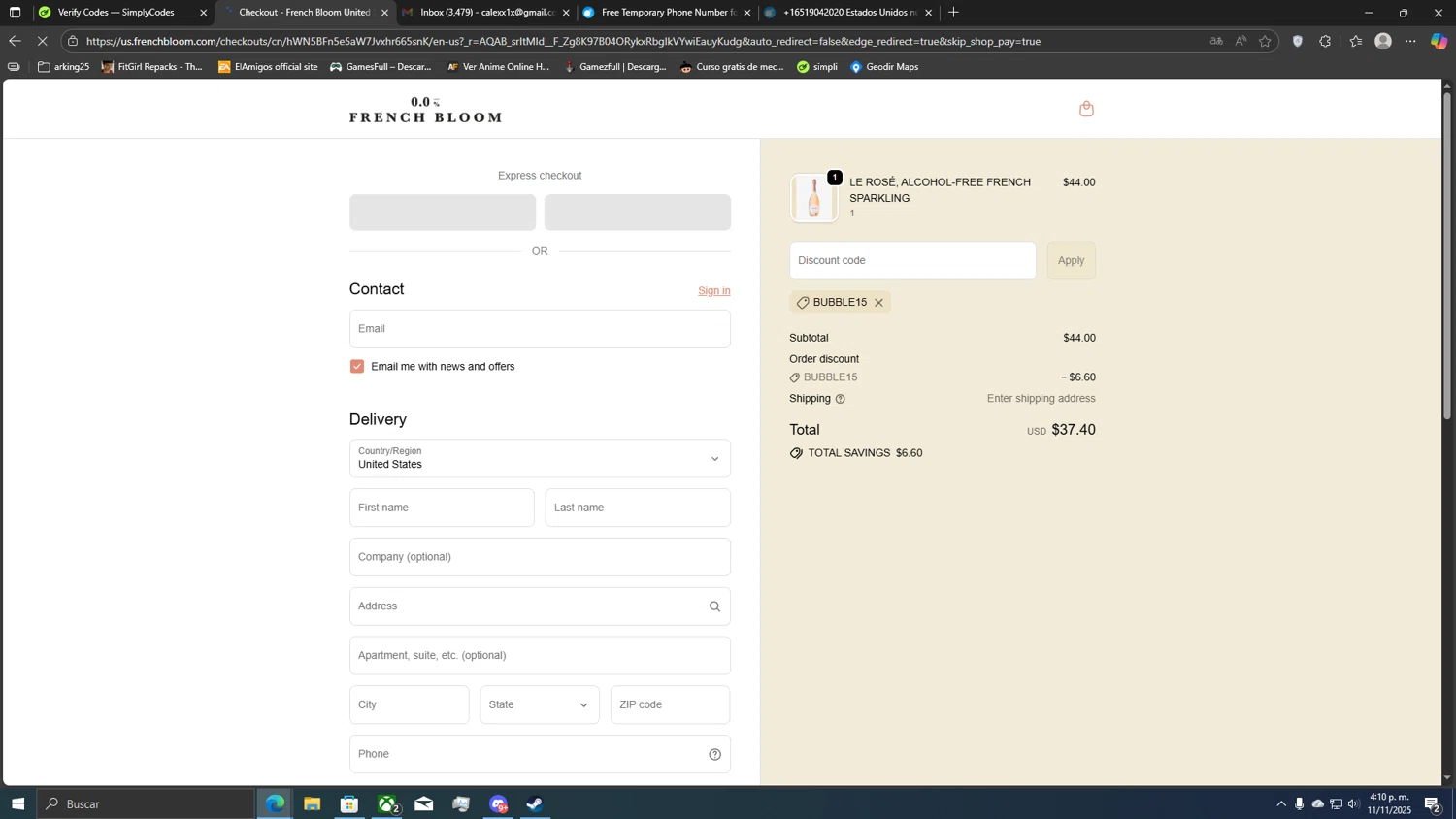Switch to +16519042020 Estados Unidos tab
1456x819 pixels.
(848, 13)
